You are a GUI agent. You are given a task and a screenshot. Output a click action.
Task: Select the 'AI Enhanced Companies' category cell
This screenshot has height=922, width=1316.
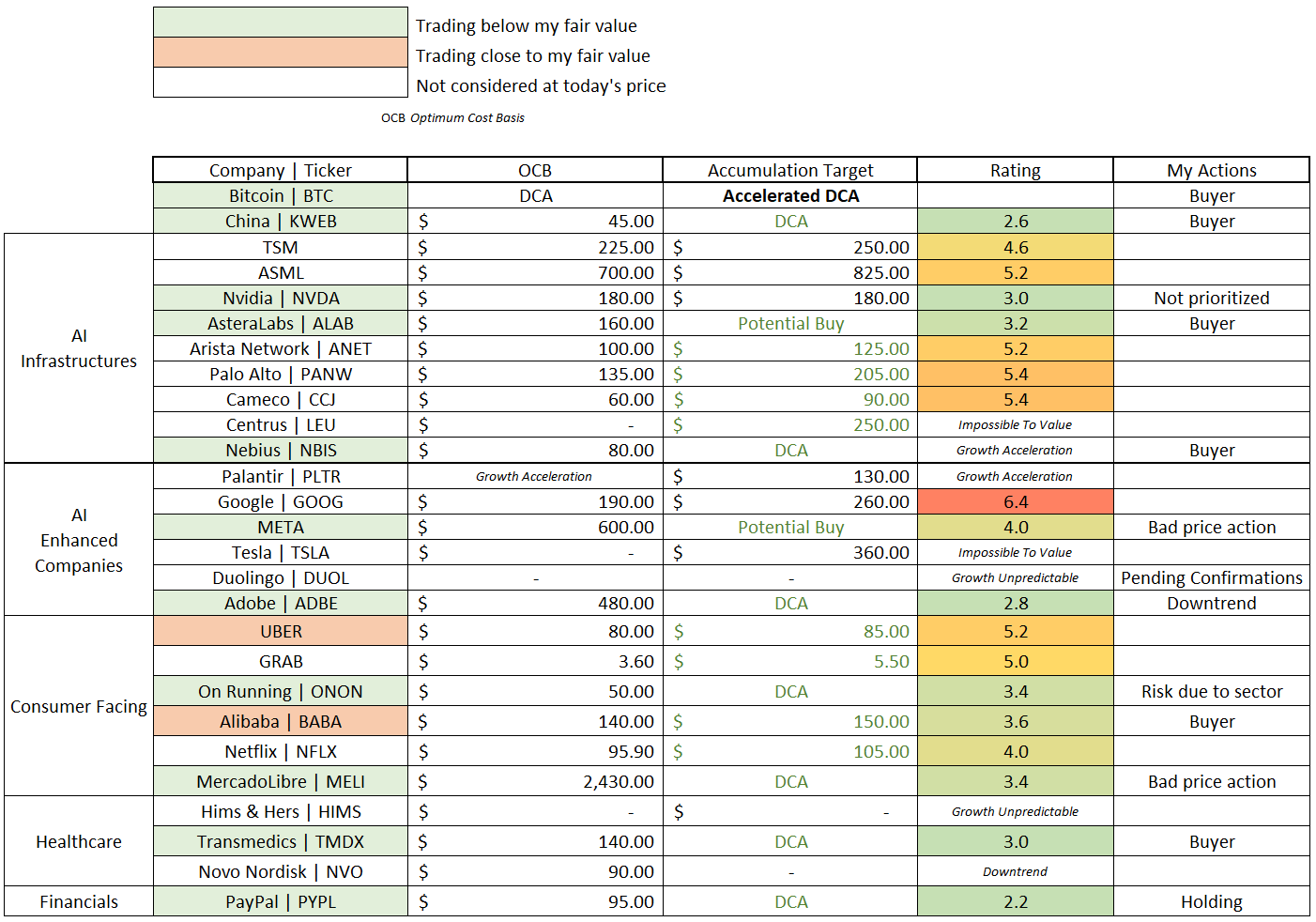pyautogui.click(x=79, y=540)
